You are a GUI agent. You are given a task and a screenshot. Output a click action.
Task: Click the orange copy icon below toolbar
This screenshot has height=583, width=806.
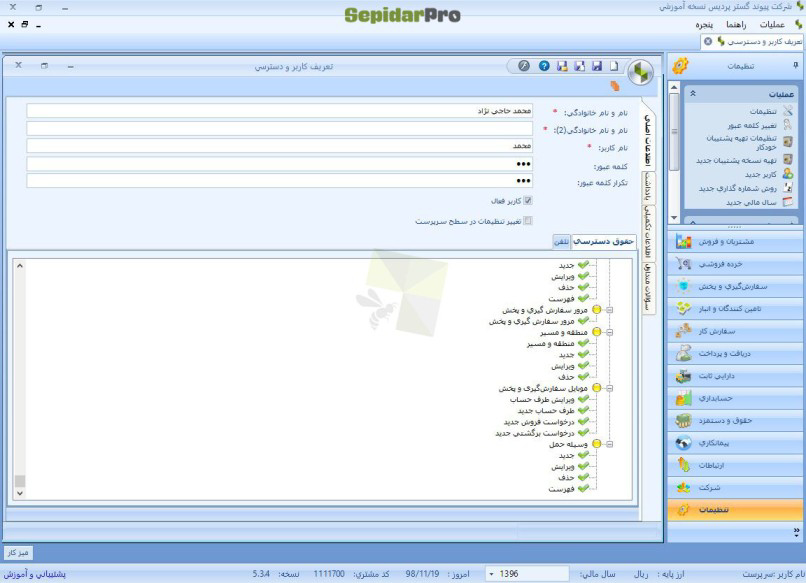coord(615,86)
